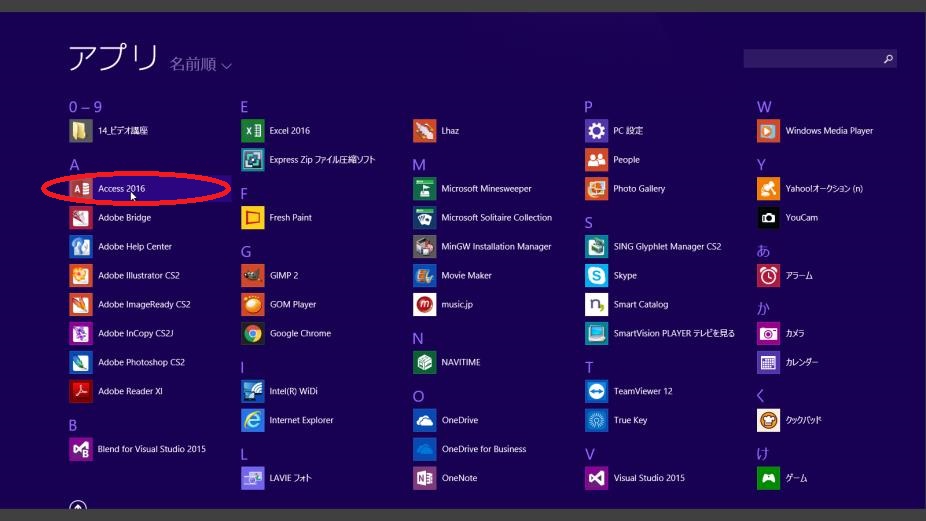Launch Yahoo!オークション icon

(768, 188)
